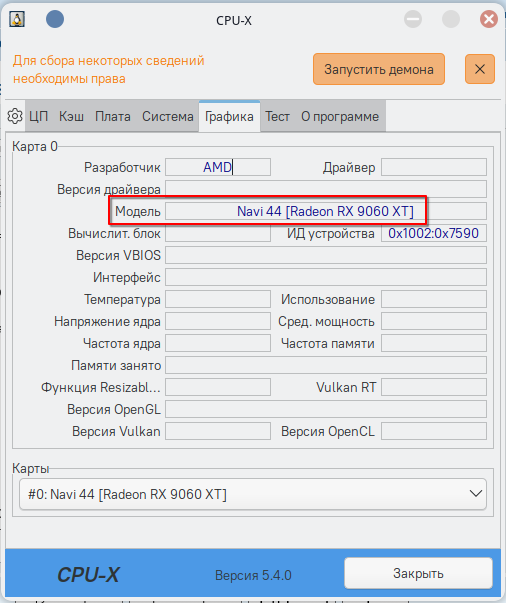Click the Версия 5.4.0 text
Screen dimensions: 506x603
pyautogui.click(x=253, y=575)
